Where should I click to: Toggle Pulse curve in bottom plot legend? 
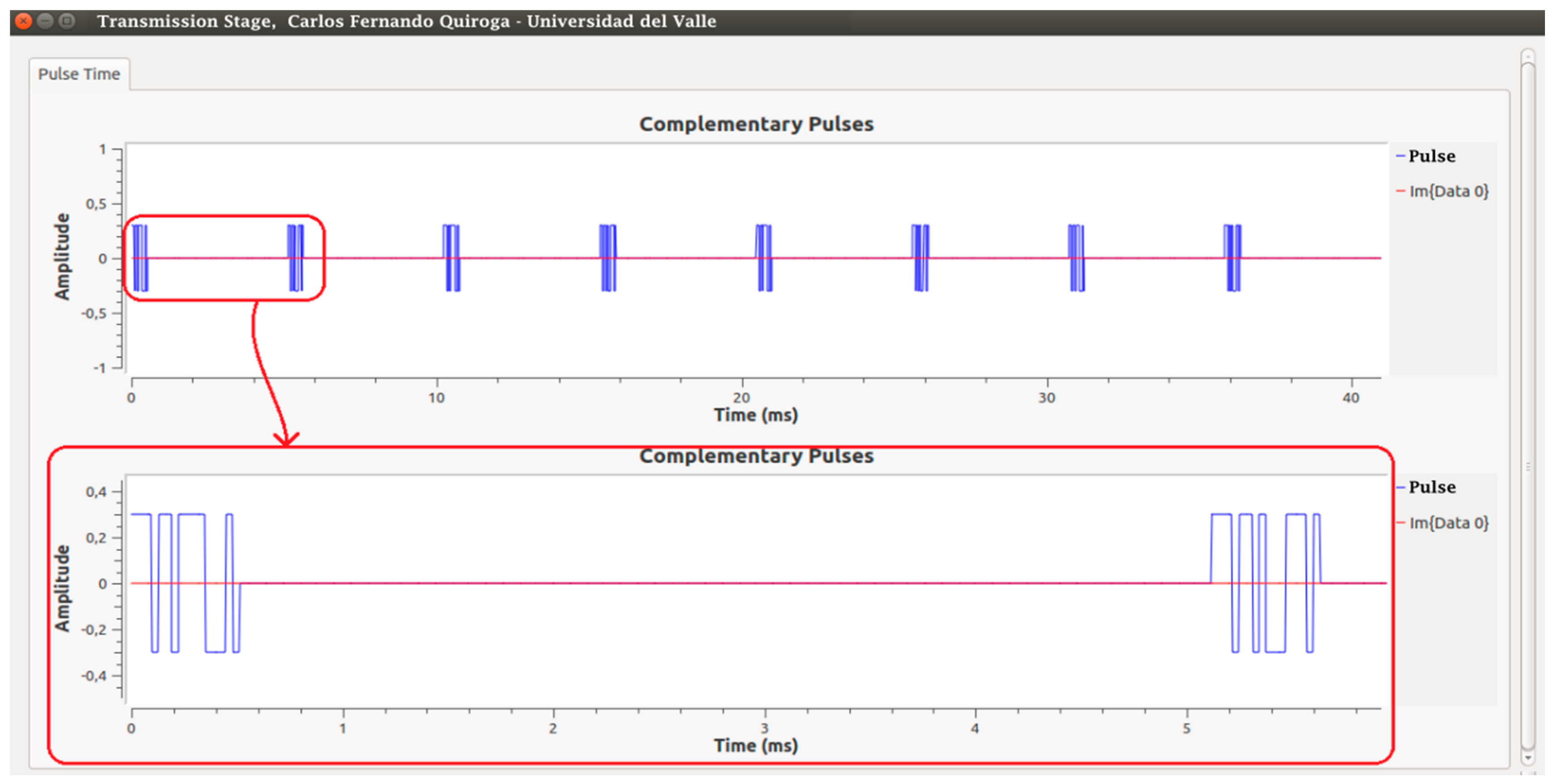[1431, 487]
